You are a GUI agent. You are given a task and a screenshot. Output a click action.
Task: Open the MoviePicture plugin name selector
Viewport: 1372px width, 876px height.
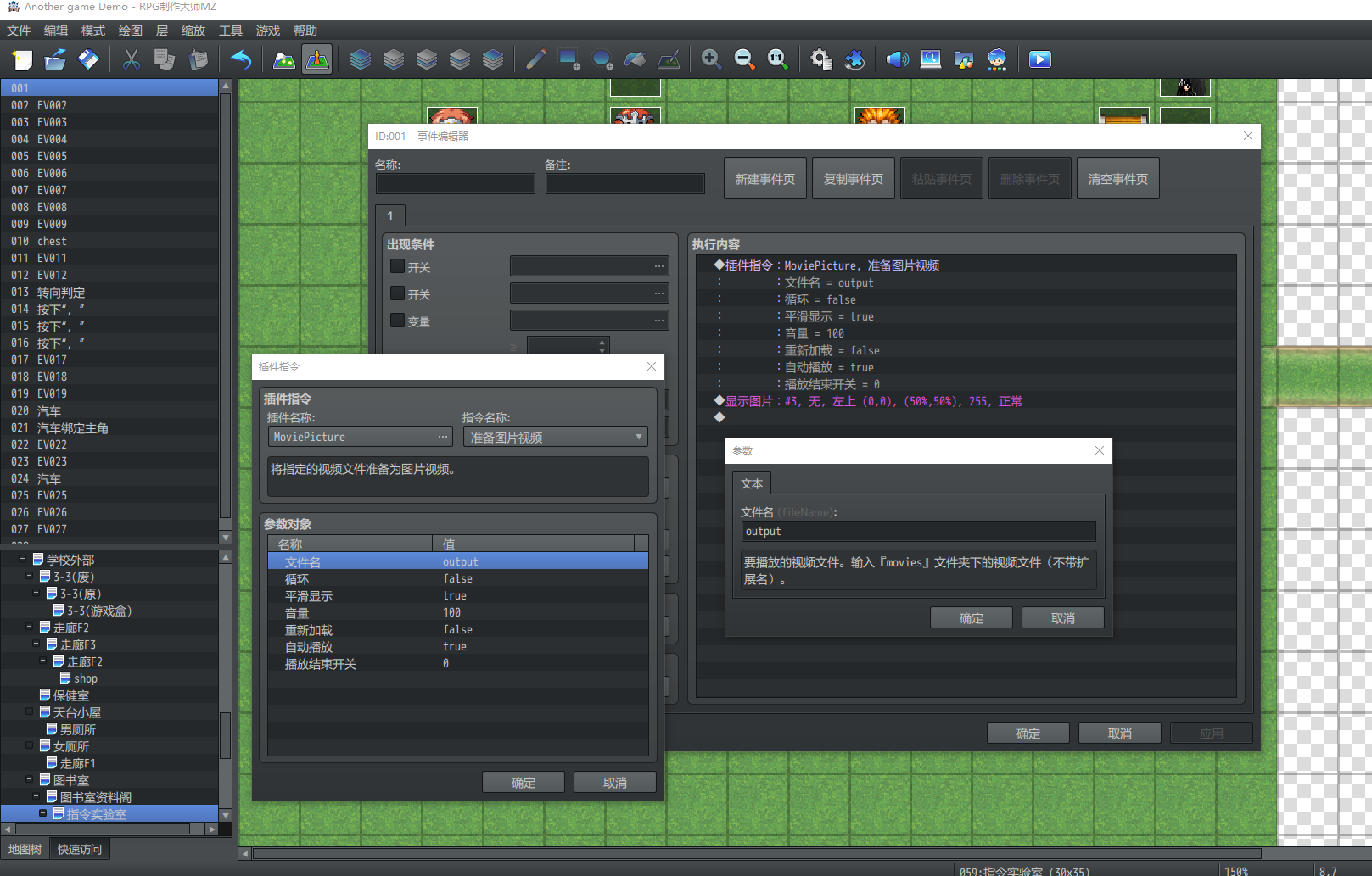(x=360, y=437)
